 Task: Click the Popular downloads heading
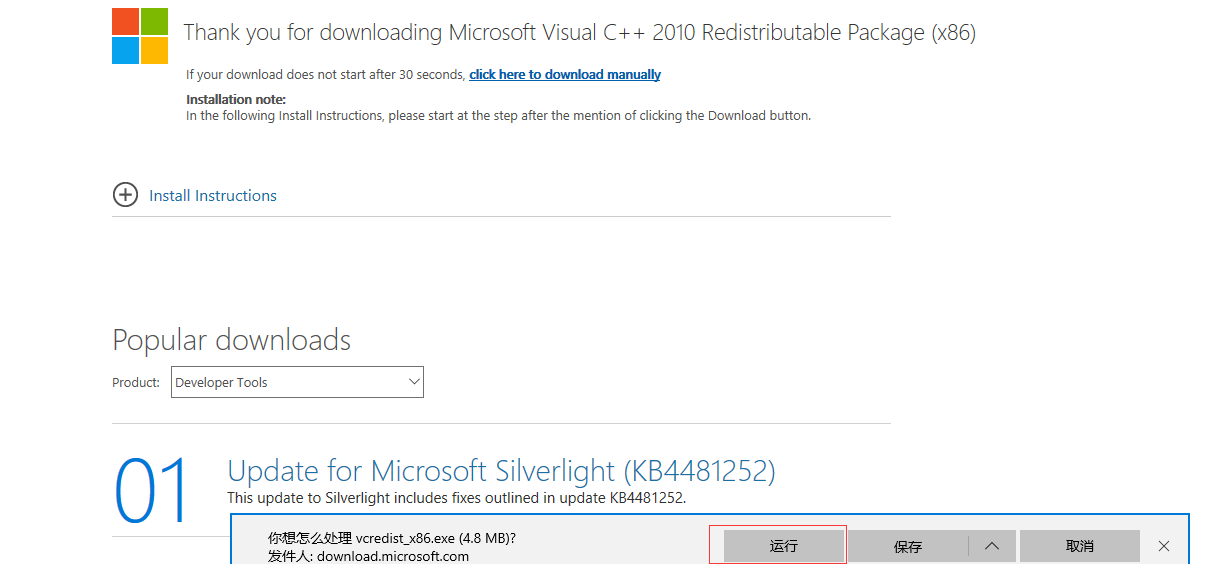(x=232, y=340)
